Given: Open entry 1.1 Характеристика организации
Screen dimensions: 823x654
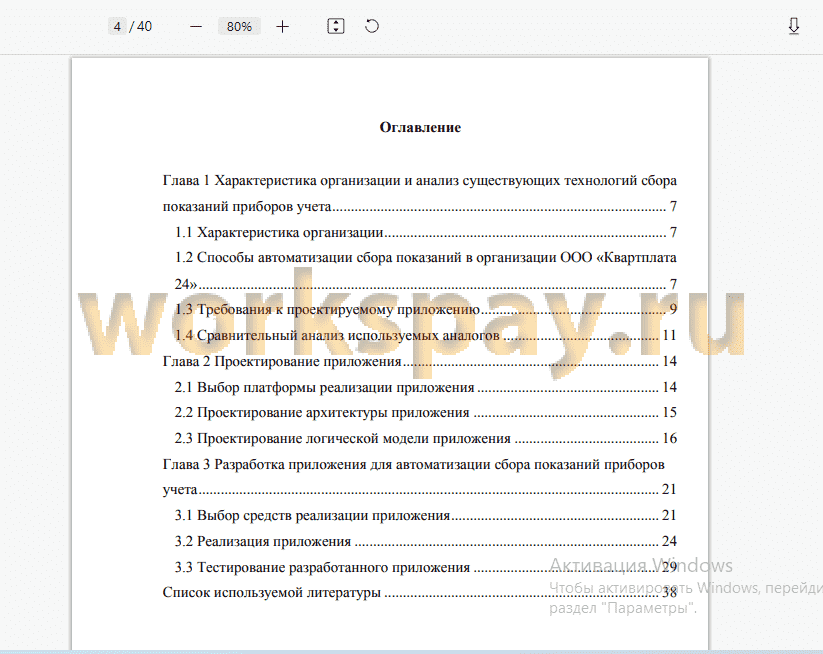Looking at the screenshot, I should (426, 232).
